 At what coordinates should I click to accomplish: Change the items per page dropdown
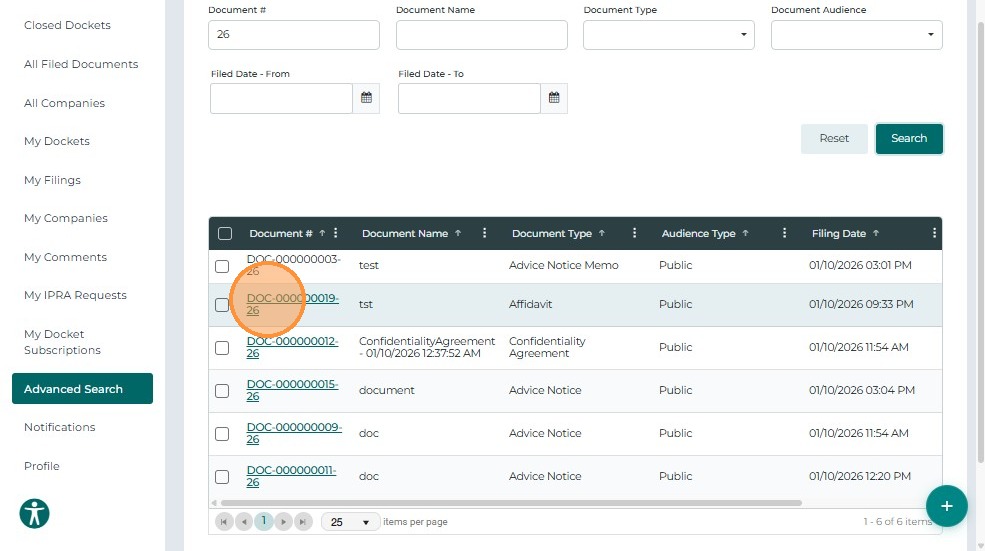(x=350, y=522)
